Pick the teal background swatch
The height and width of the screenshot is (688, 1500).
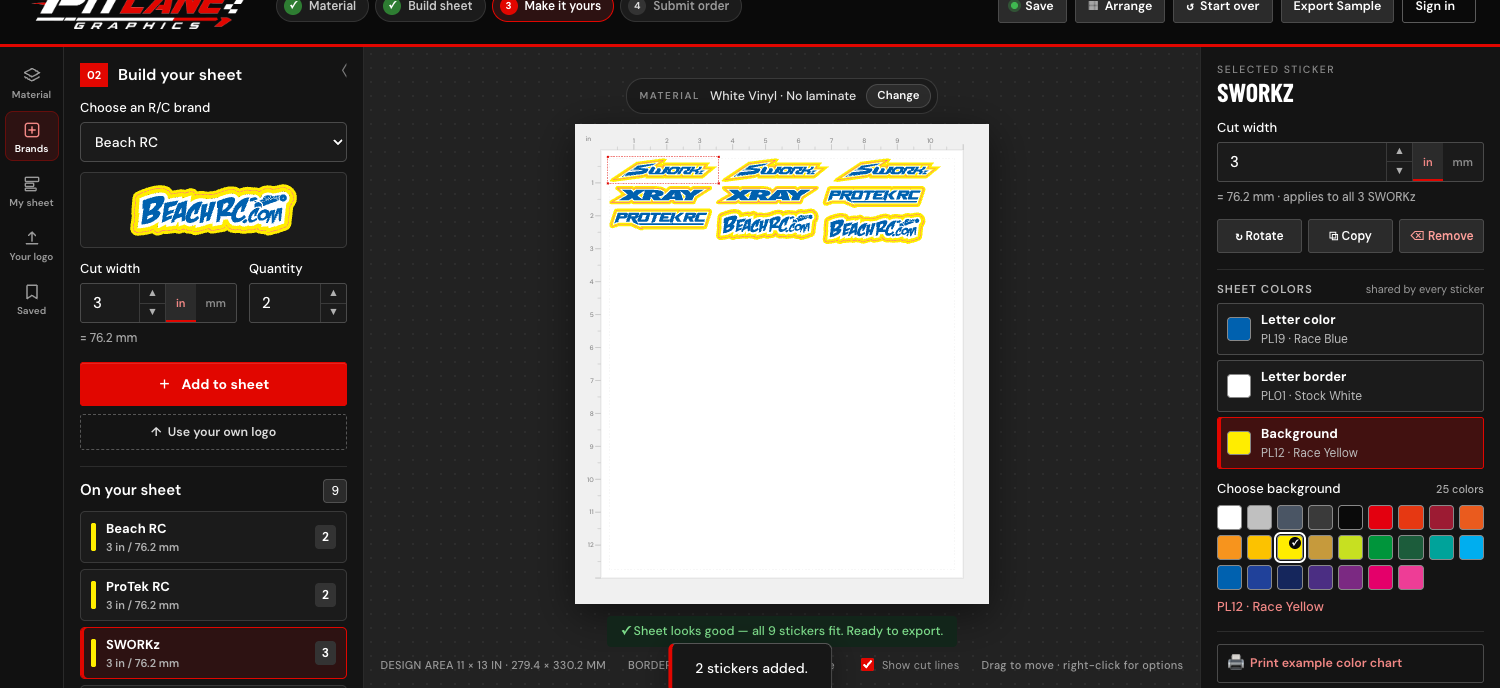1441,547
